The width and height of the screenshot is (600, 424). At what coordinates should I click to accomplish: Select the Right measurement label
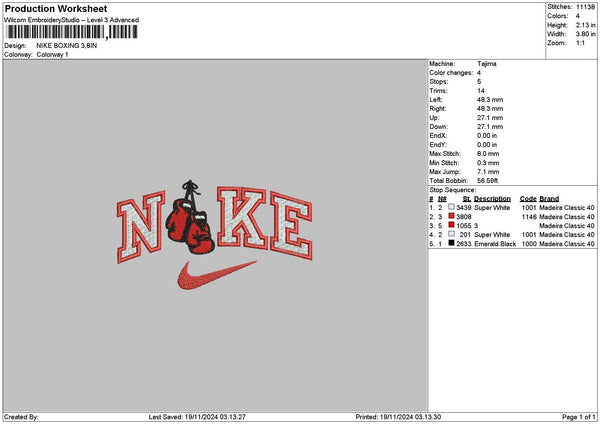click(x=437, y=109)
